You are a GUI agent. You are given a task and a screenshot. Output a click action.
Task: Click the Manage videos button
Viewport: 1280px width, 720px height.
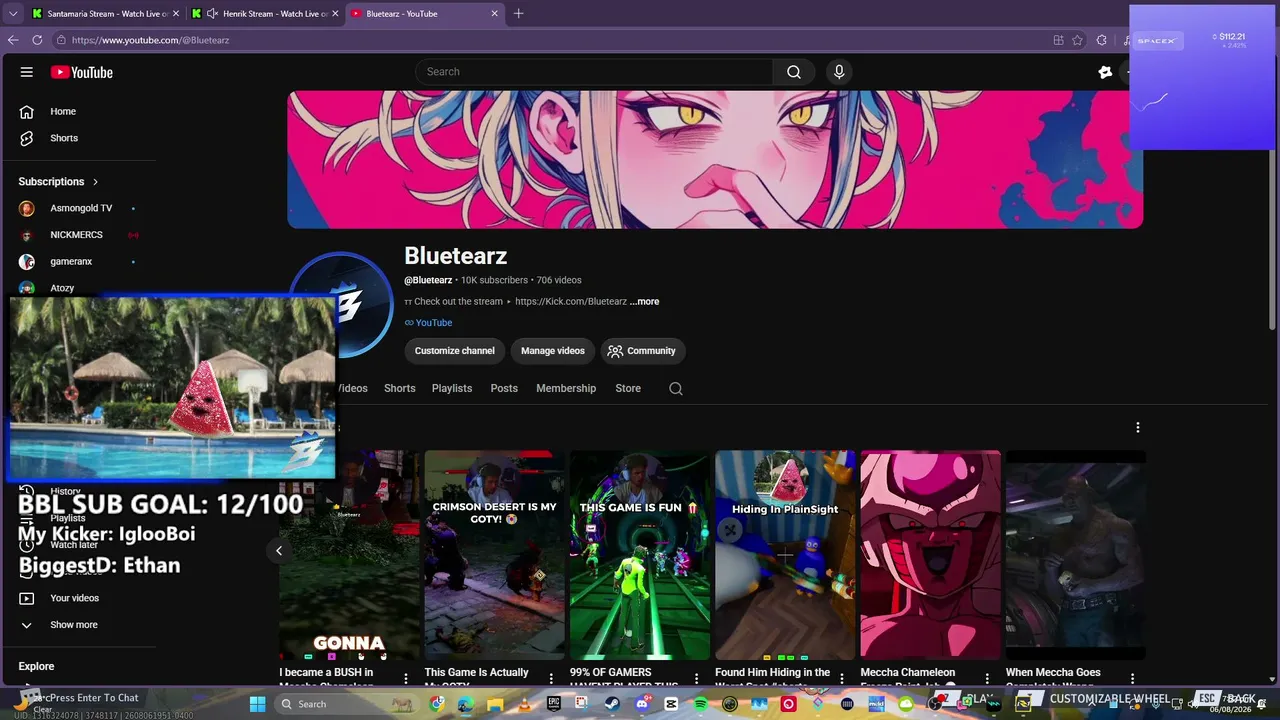coord(553,351)
